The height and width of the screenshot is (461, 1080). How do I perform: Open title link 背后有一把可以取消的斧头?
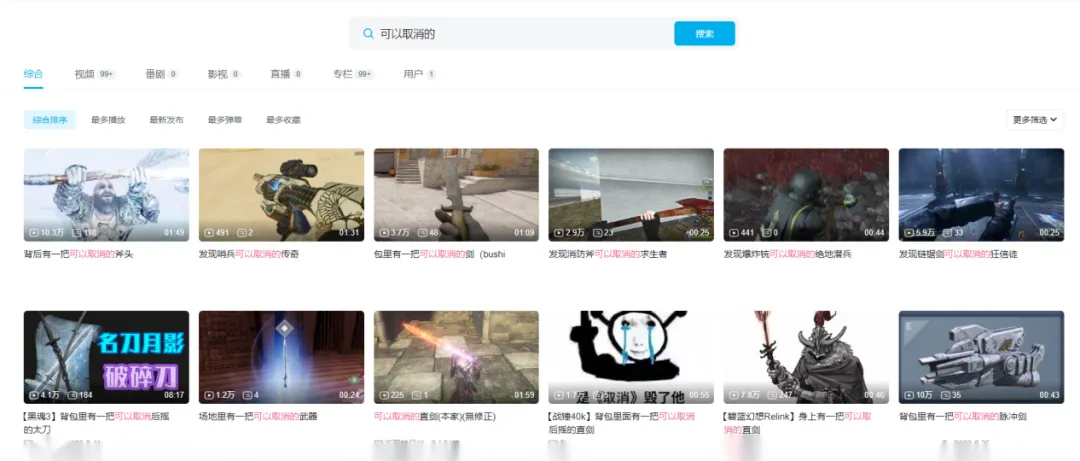[79, 254]
